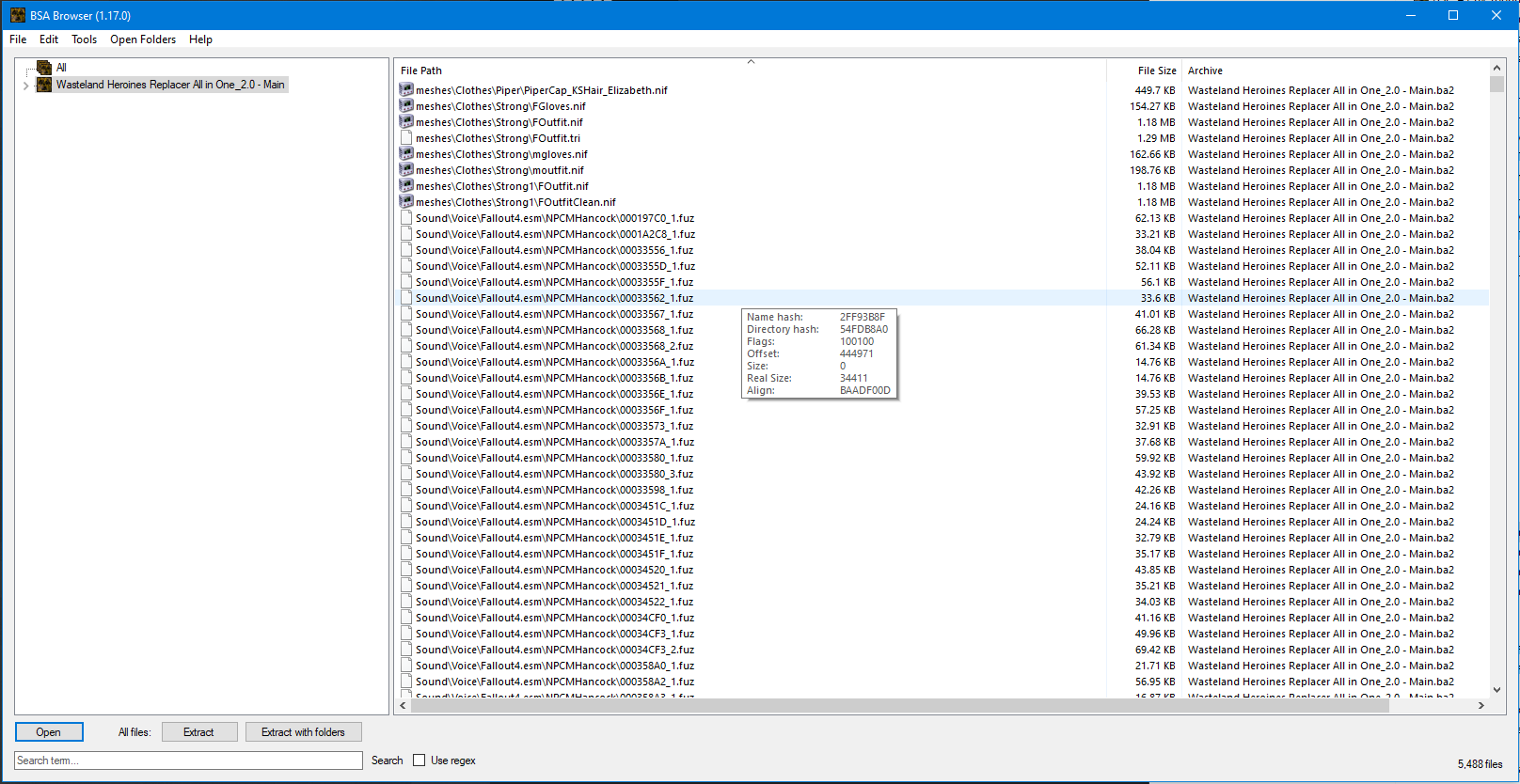Viewport: 1520px width, 784px height.
Task: Open the Tools menu
Action: (84, 39)
